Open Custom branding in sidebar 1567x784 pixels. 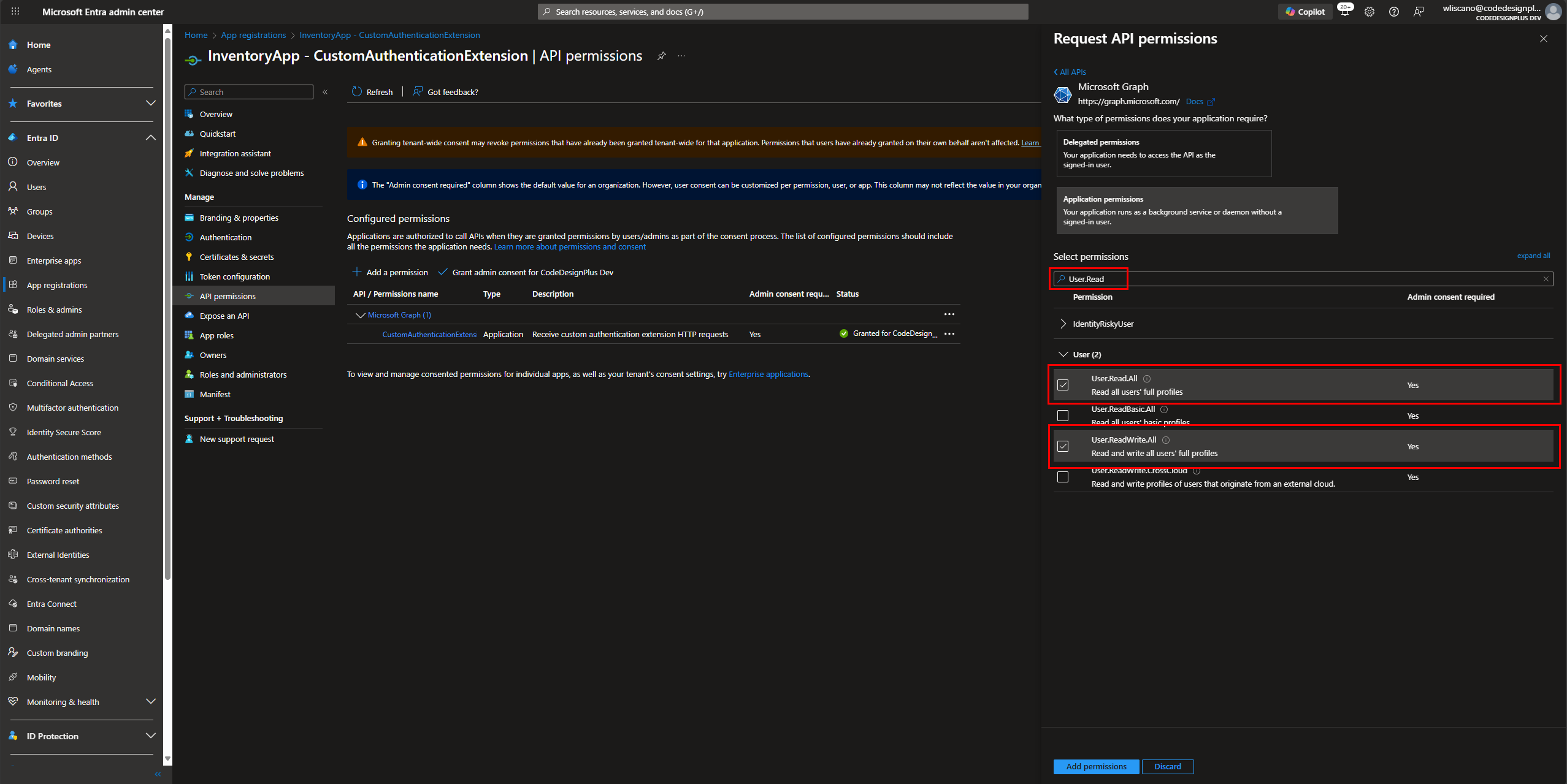point(58,653)
